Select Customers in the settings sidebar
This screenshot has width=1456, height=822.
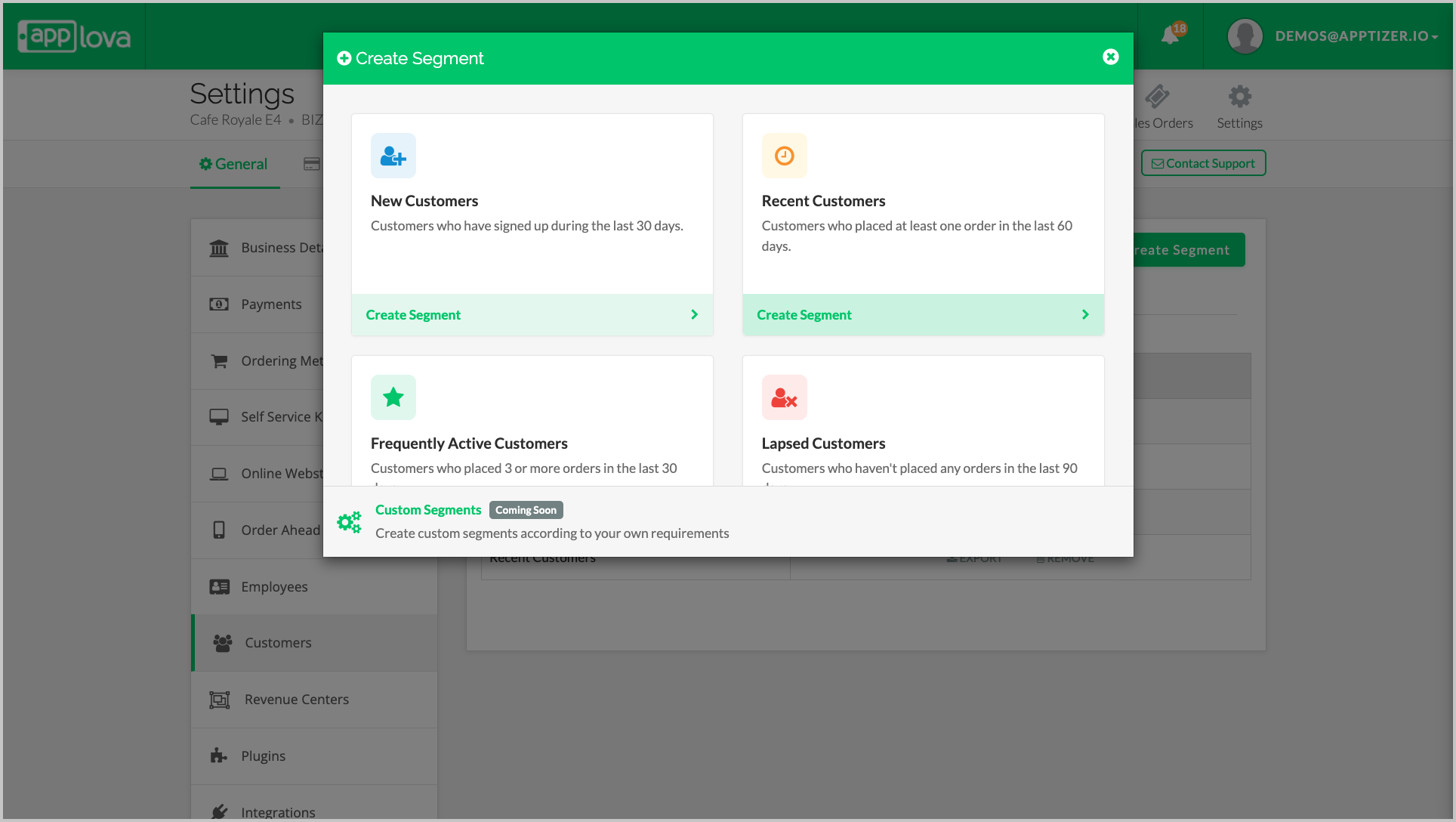pyautogui.click(x=278, y=643)
